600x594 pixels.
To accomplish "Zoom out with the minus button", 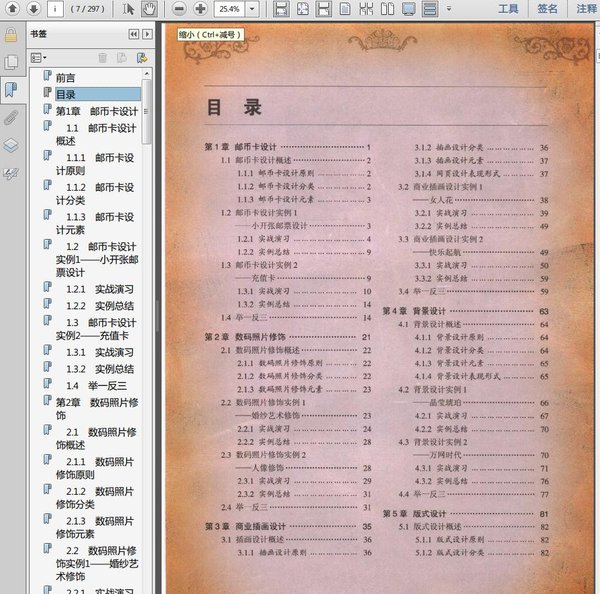I will 179,9.
